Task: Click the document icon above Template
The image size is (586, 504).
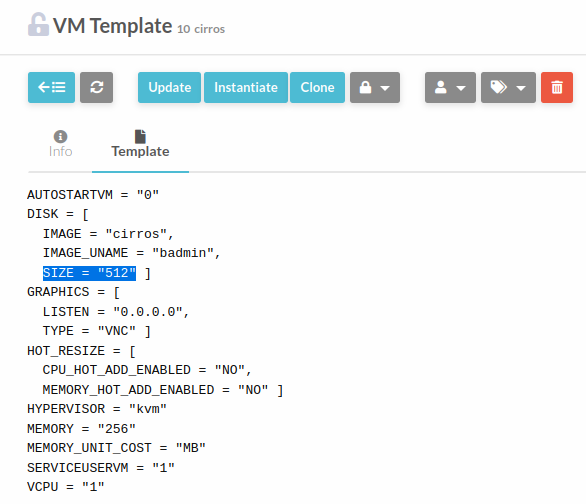Action: pos(140,136)
